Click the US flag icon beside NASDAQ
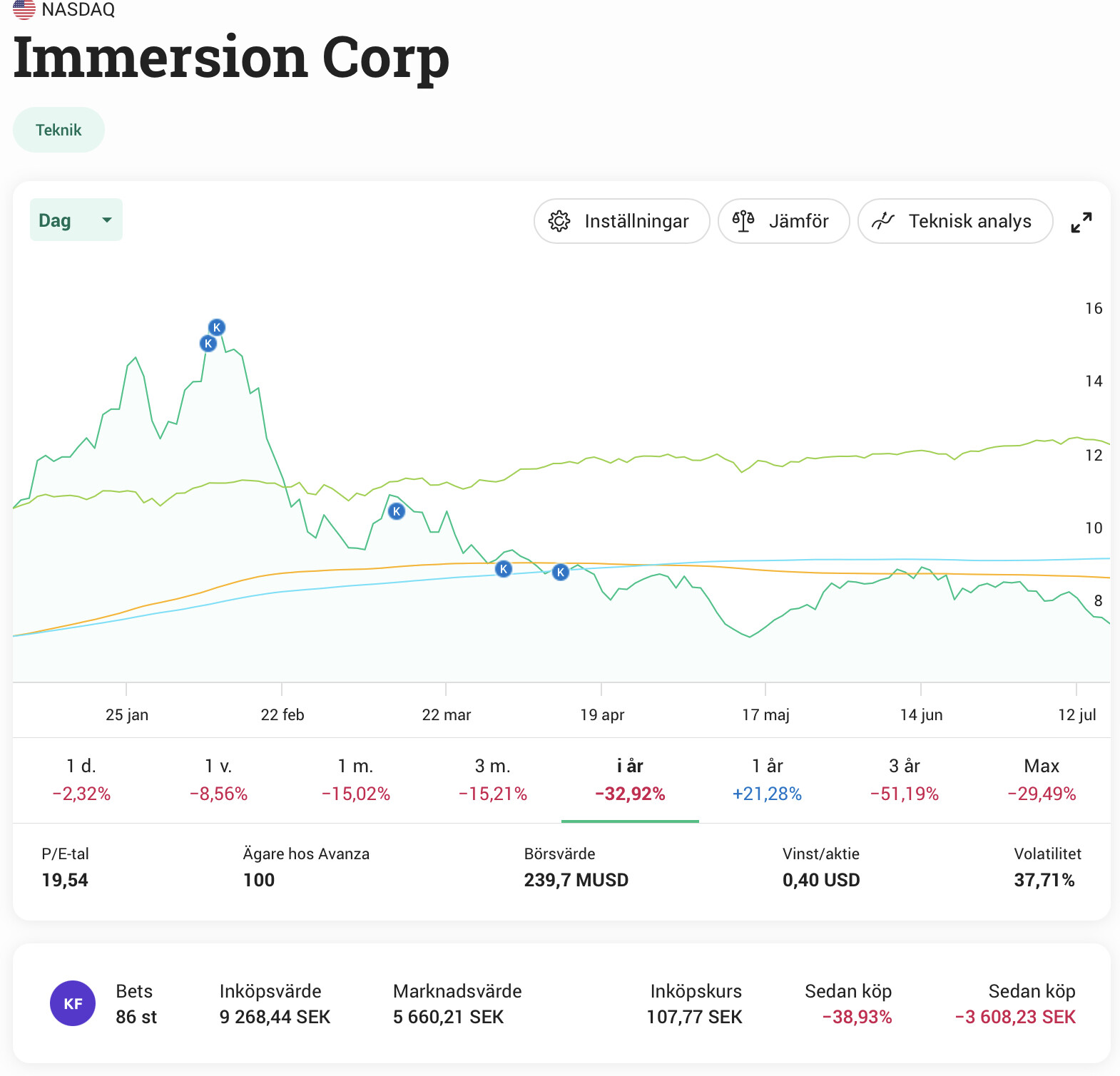 [x=24, y=9]
